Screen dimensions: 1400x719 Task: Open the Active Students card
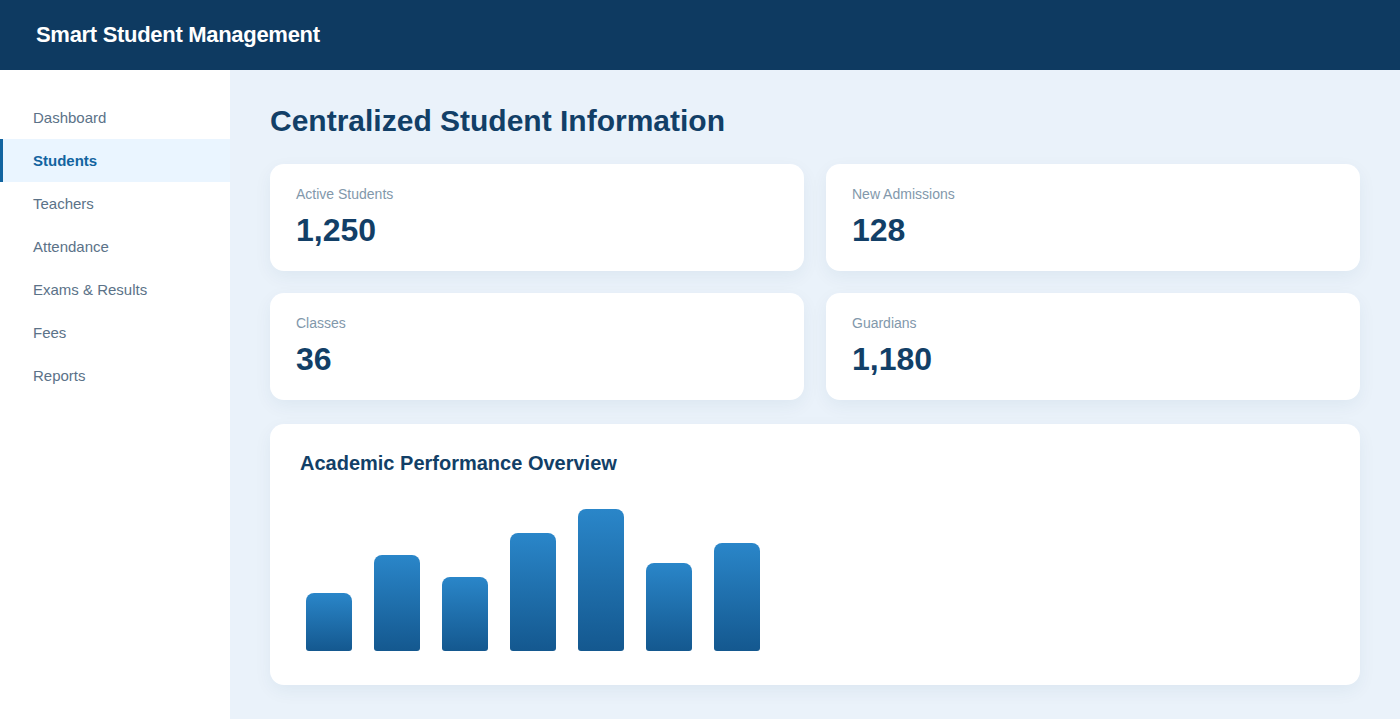tap(537, 217)
